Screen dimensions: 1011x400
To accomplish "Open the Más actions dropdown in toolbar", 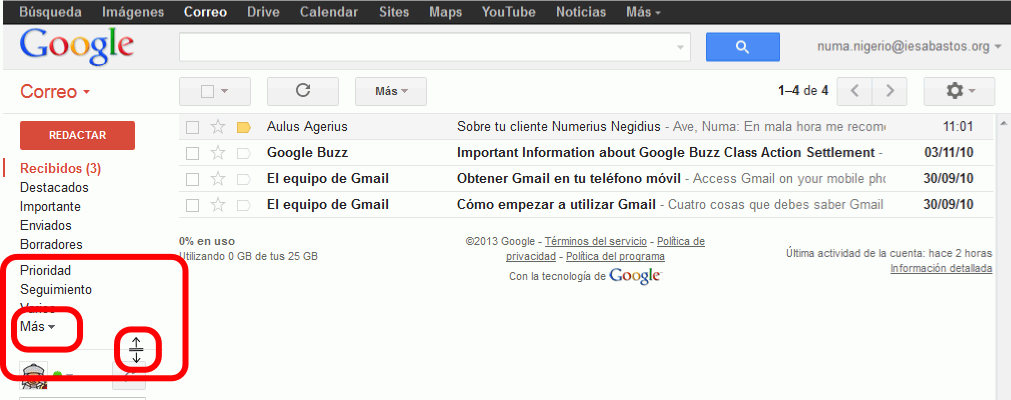I will pyautogui.click(x=391, y=91).
